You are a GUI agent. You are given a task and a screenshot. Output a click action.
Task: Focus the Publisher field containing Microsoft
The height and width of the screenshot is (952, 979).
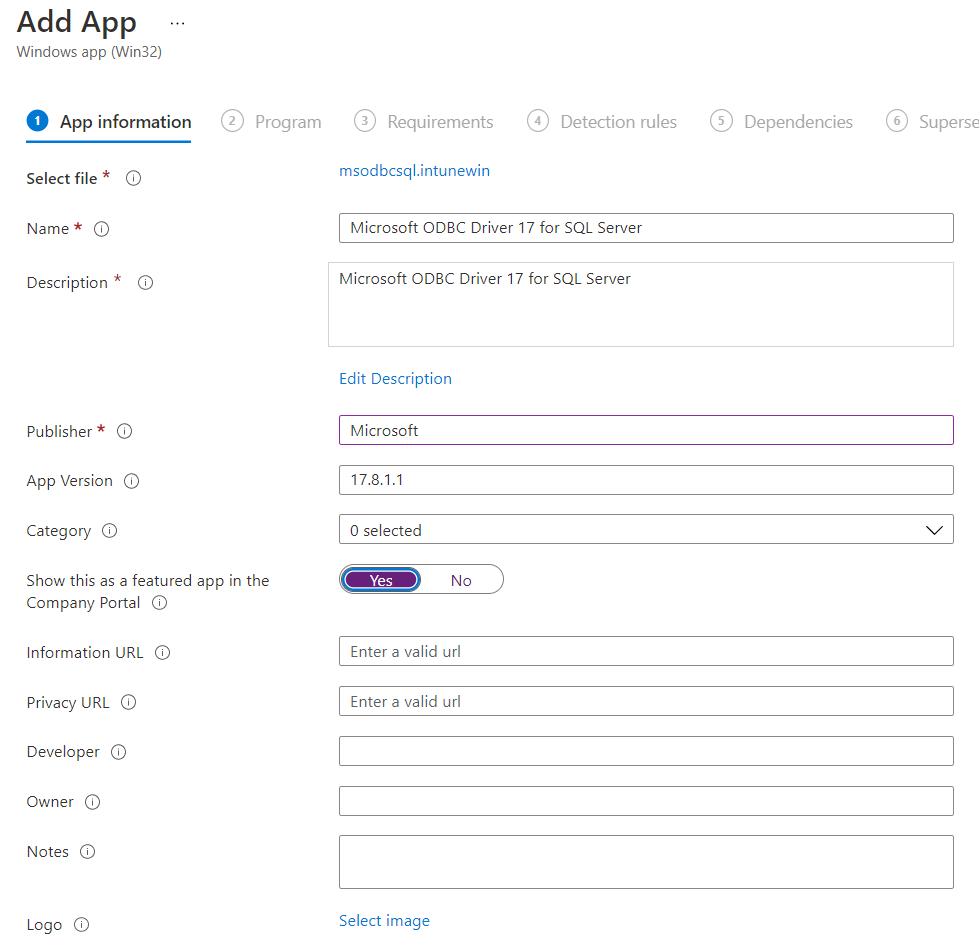coord(646,430)
